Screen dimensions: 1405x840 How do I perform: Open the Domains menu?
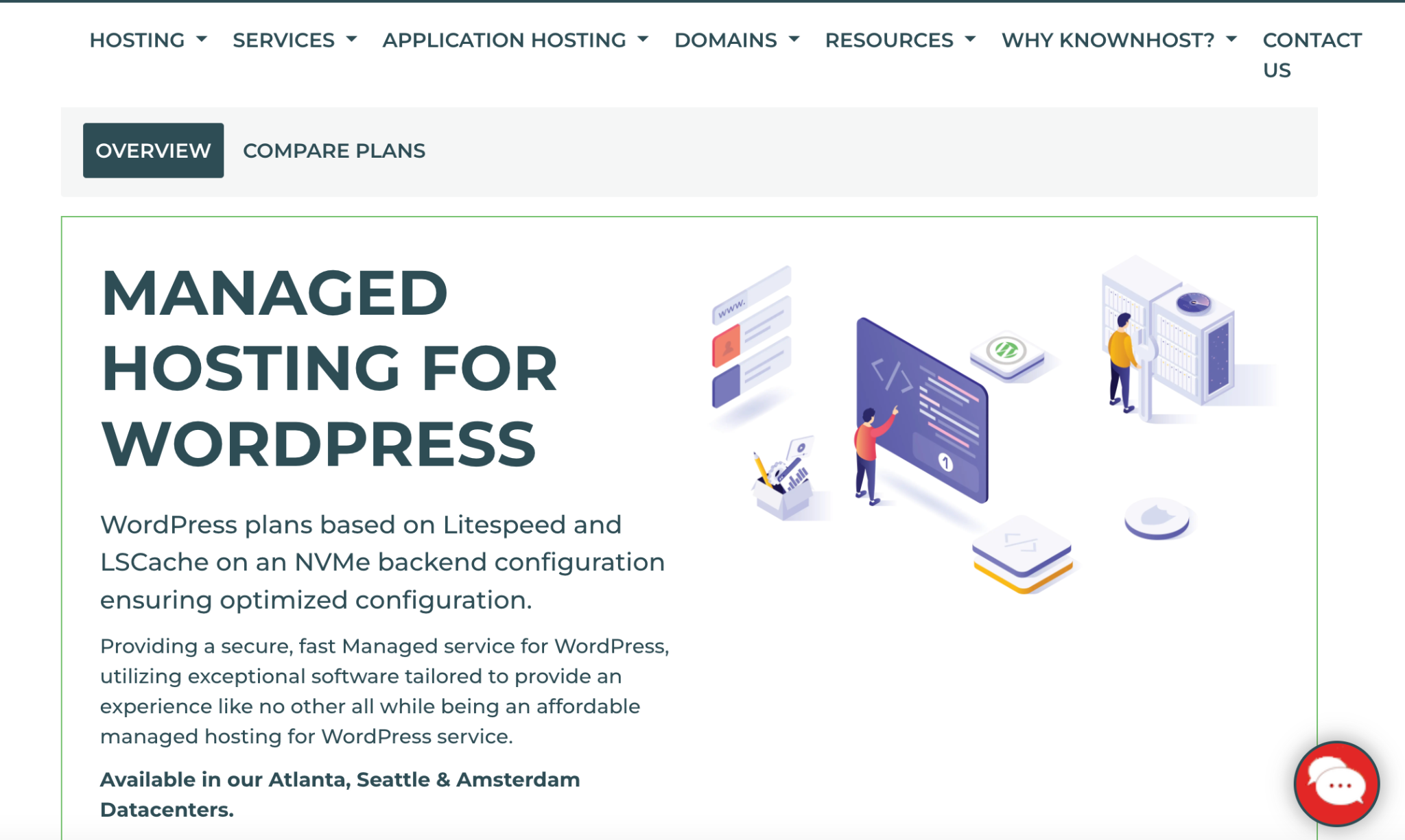click(737, 40)
